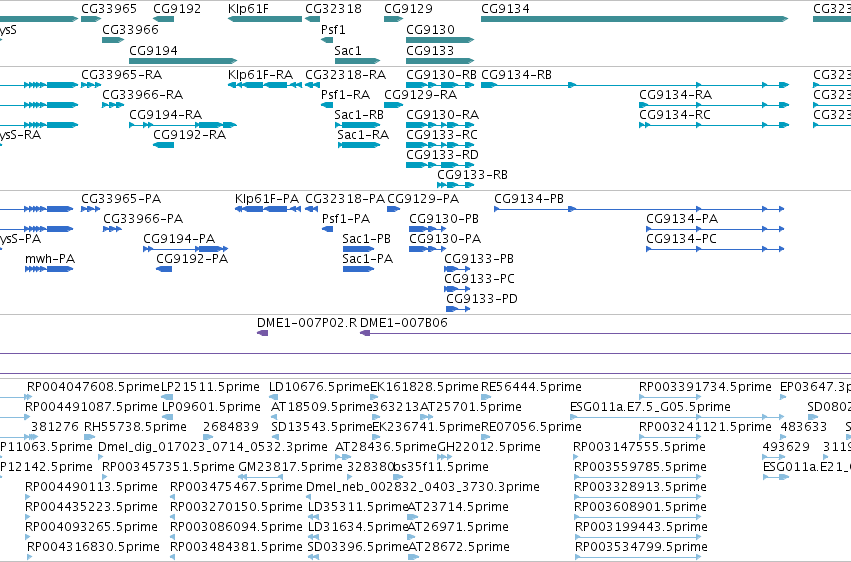Viewport: 851px width, 562px height.
Task: Select the CG9133-RB transcript label
Action: (473, 175)
